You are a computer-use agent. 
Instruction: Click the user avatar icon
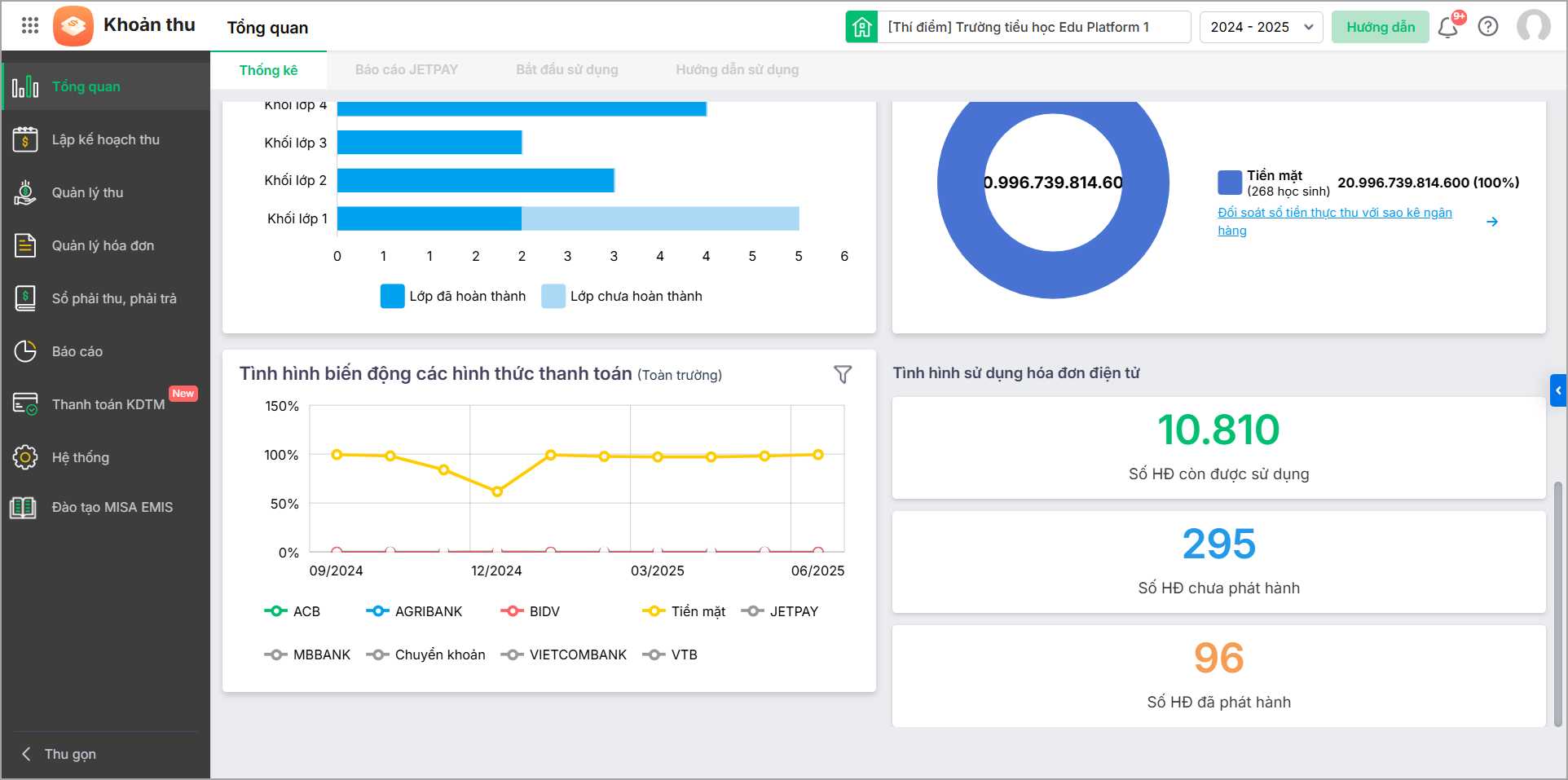1533,26
